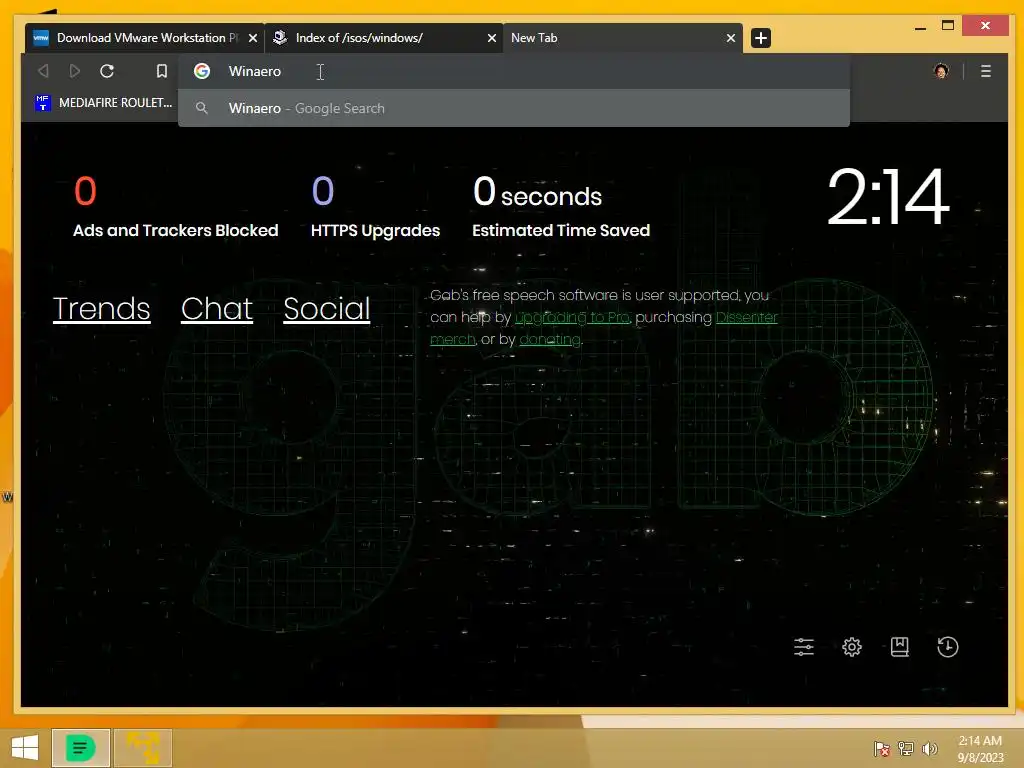The width and height of the screenshot is (1024, 768).
Task: Open the Social link
Action: click(x=327, y=309)
